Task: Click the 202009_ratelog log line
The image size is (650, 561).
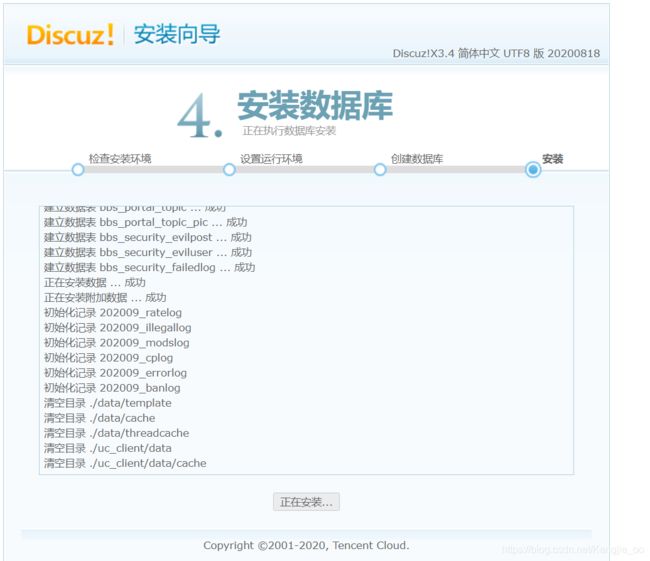Action: (x=113, y=313)
